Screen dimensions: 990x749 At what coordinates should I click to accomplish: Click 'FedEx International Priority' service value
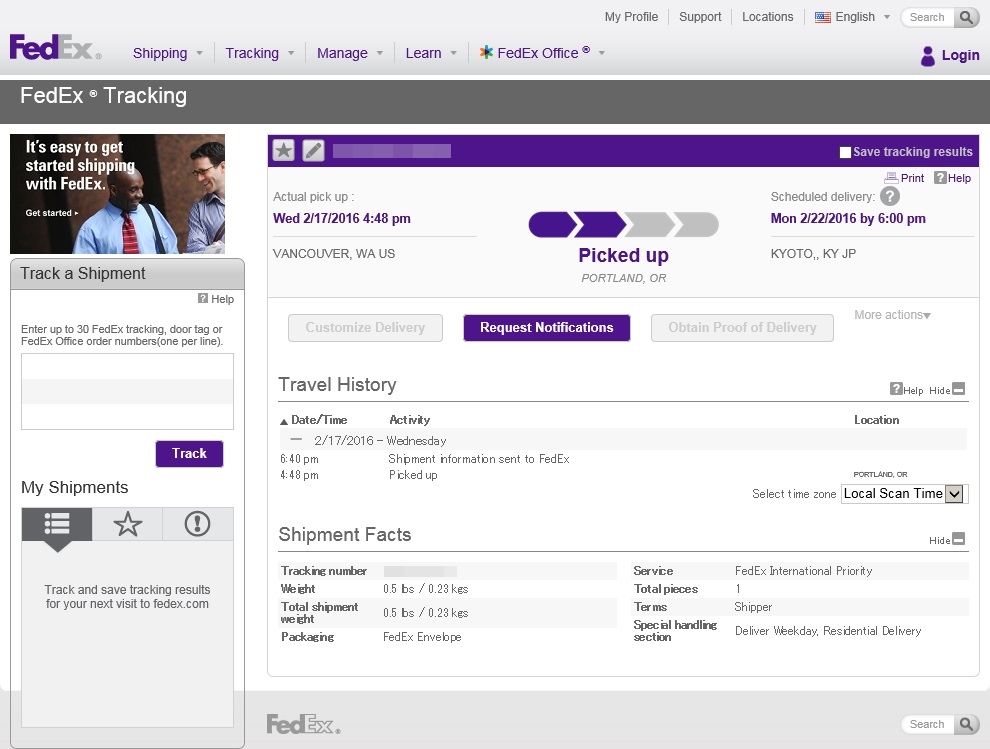click(x=803, y=571)
